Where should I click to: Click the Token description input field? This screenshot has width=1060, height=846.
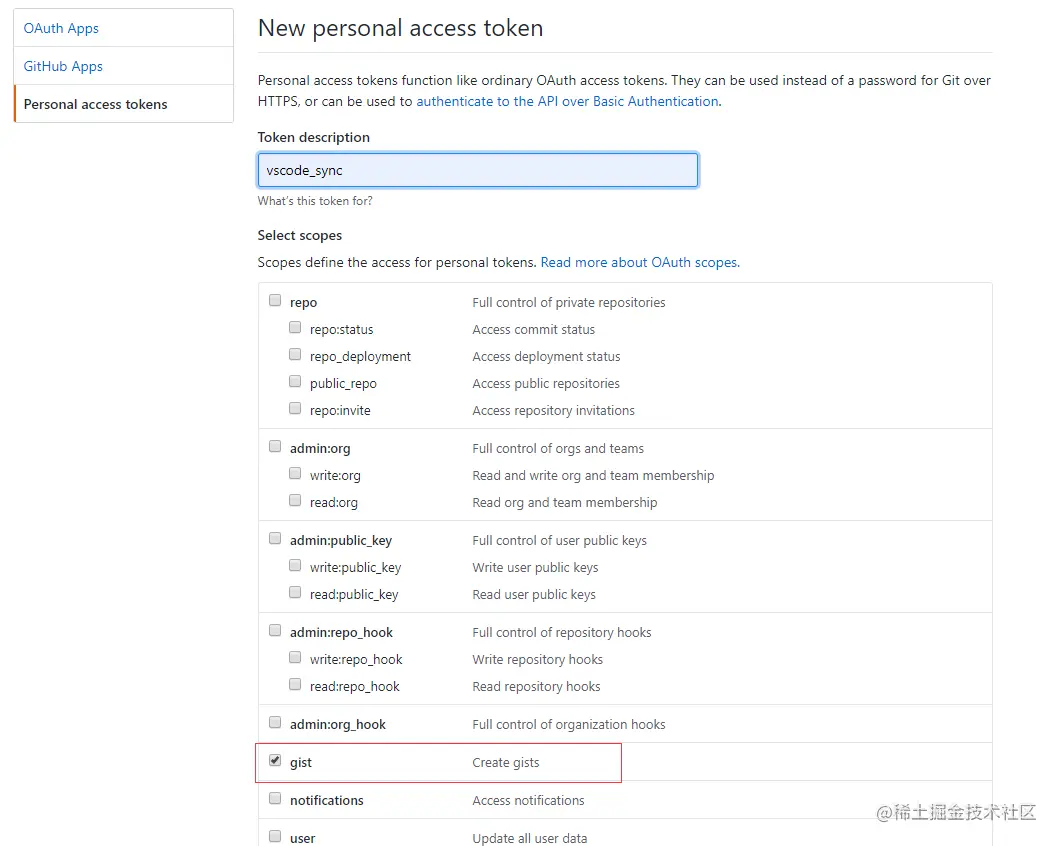click(477, 170)
